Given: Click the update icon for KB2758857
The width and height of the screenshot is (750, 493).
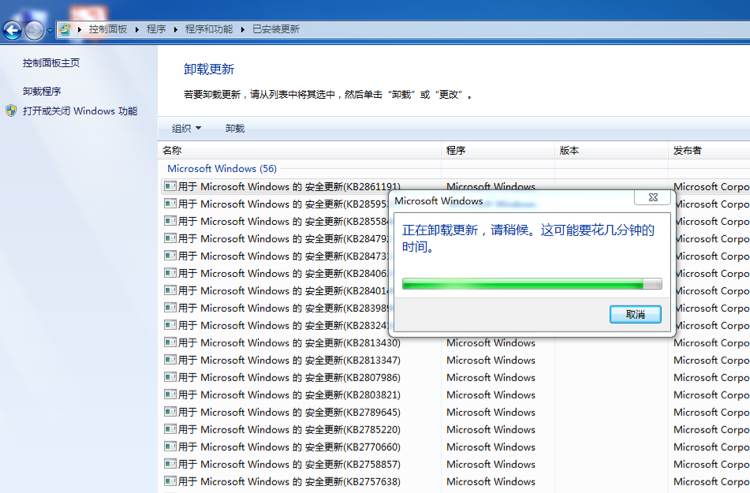Looking at the screenshot, I should [x=170, y=464].
